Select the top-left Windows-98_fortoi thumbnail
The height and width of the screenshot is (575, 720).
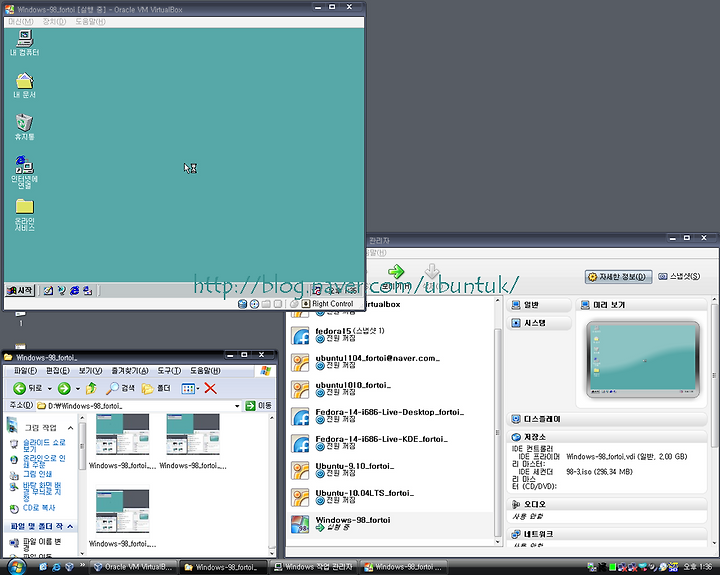point(122,441)
